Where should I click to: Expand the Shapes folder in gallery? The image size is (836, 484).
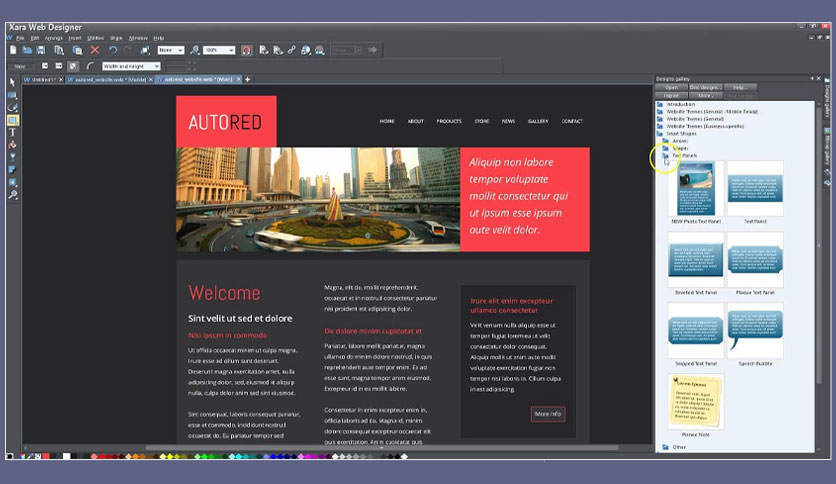[665, 148]
